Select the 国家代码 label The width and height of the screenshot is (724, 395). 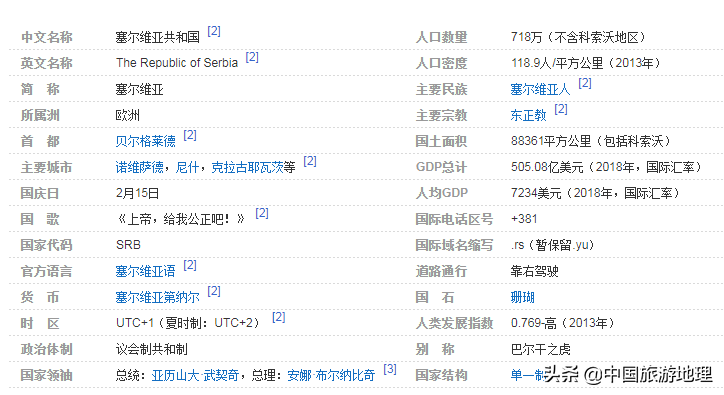pyautogui.click(x=47, y=245)
